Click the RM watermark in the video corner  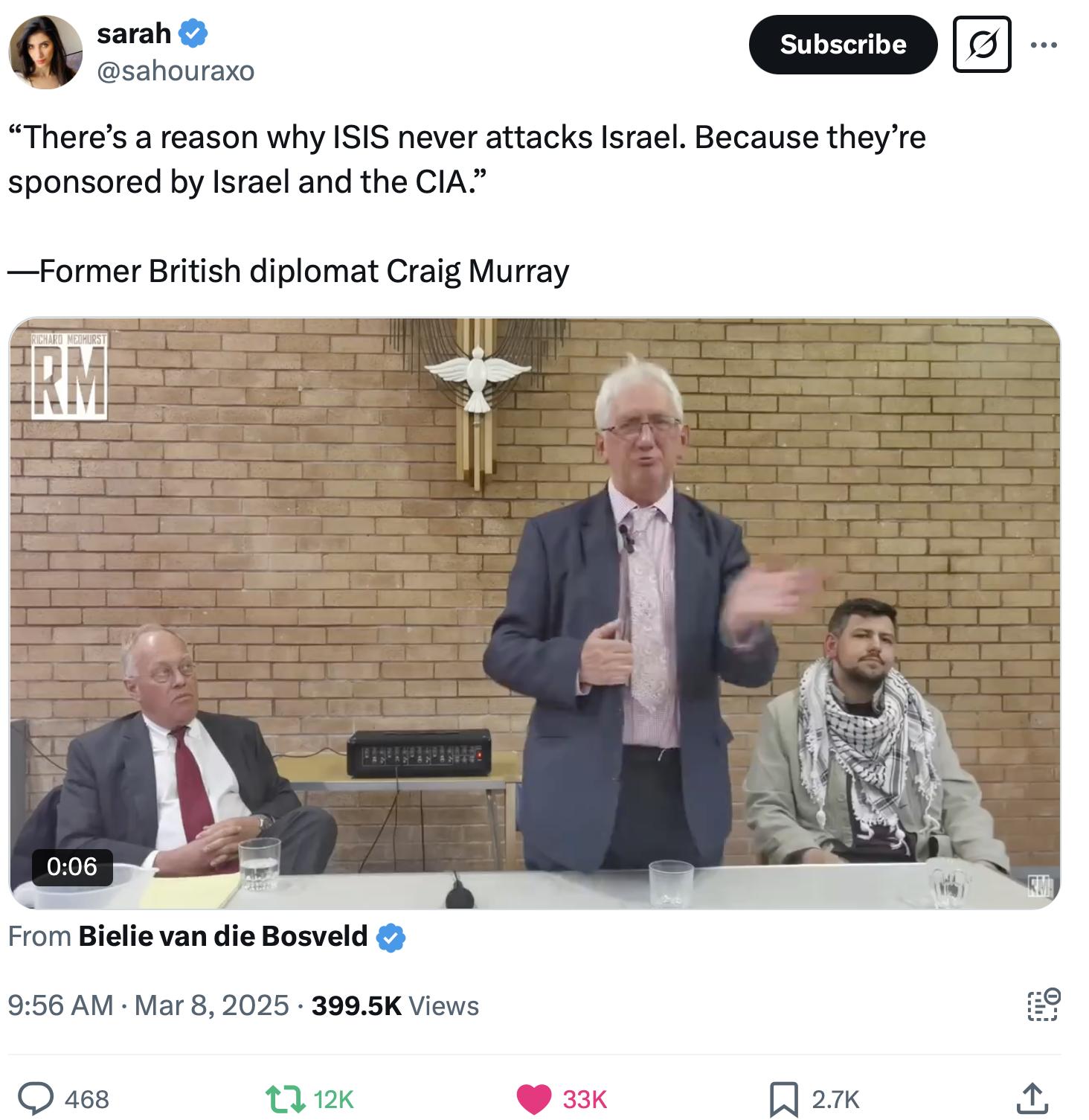(x=69, y=377)
